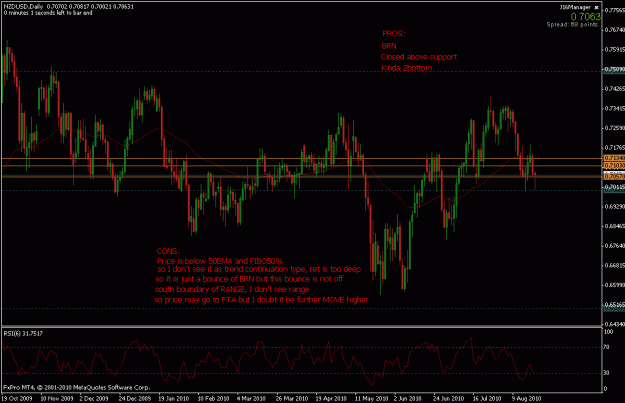Click the 'PROS:' annotation heading

pyautogui.click(x=394, y=34)
